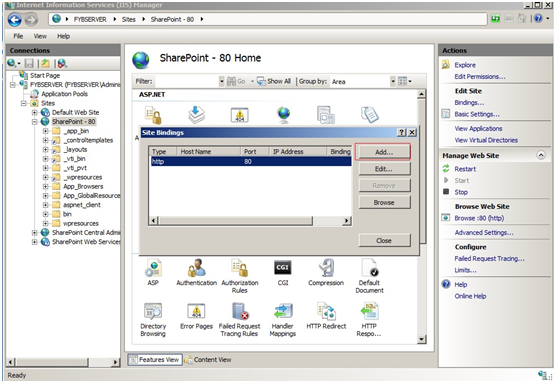Click the .NET Authorization lock icon under ASP.NET
Screen dimensions: 557x383
coord(153,115)
